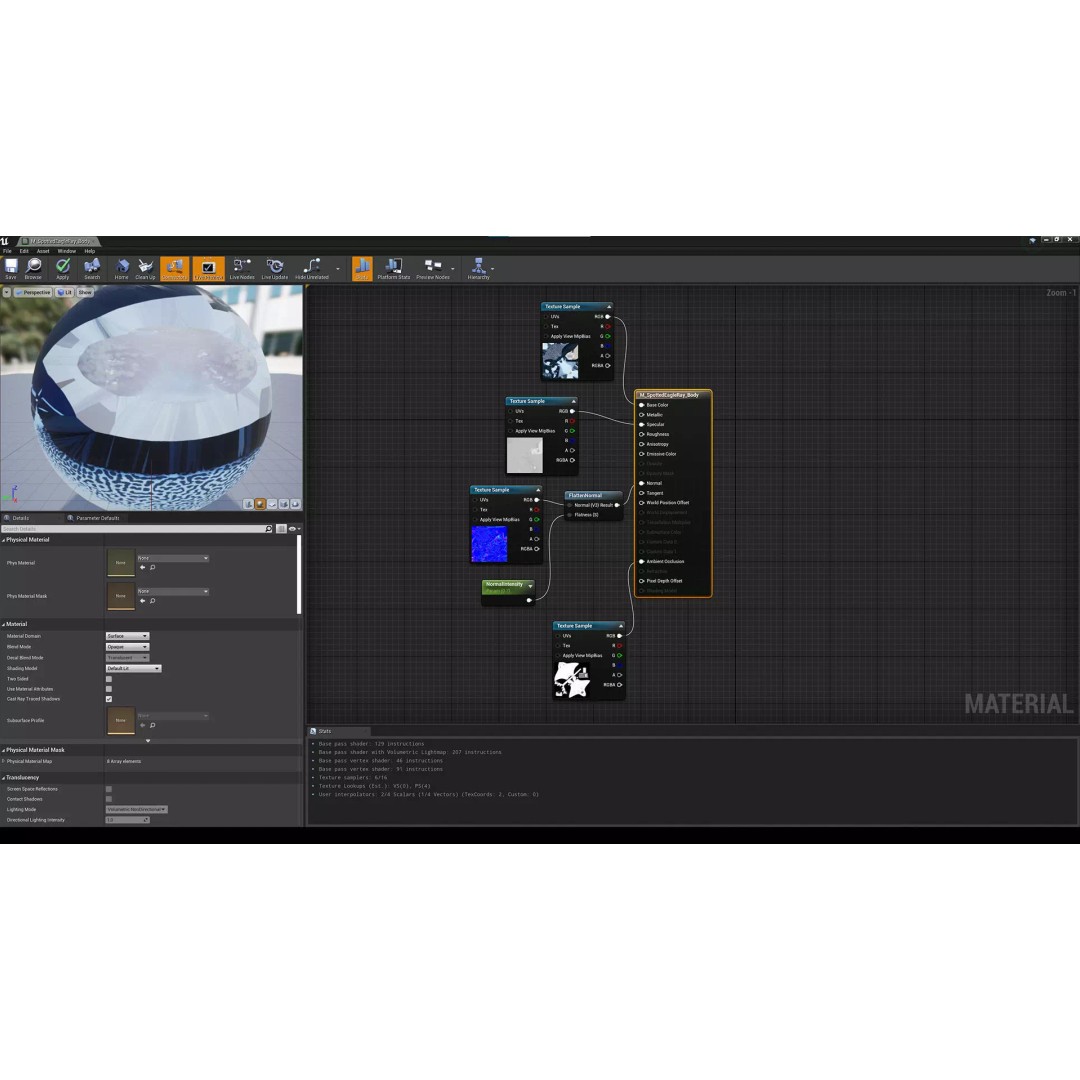Expand advanced Material properties arrow
1080x1080 pixels.
(148, 741)
